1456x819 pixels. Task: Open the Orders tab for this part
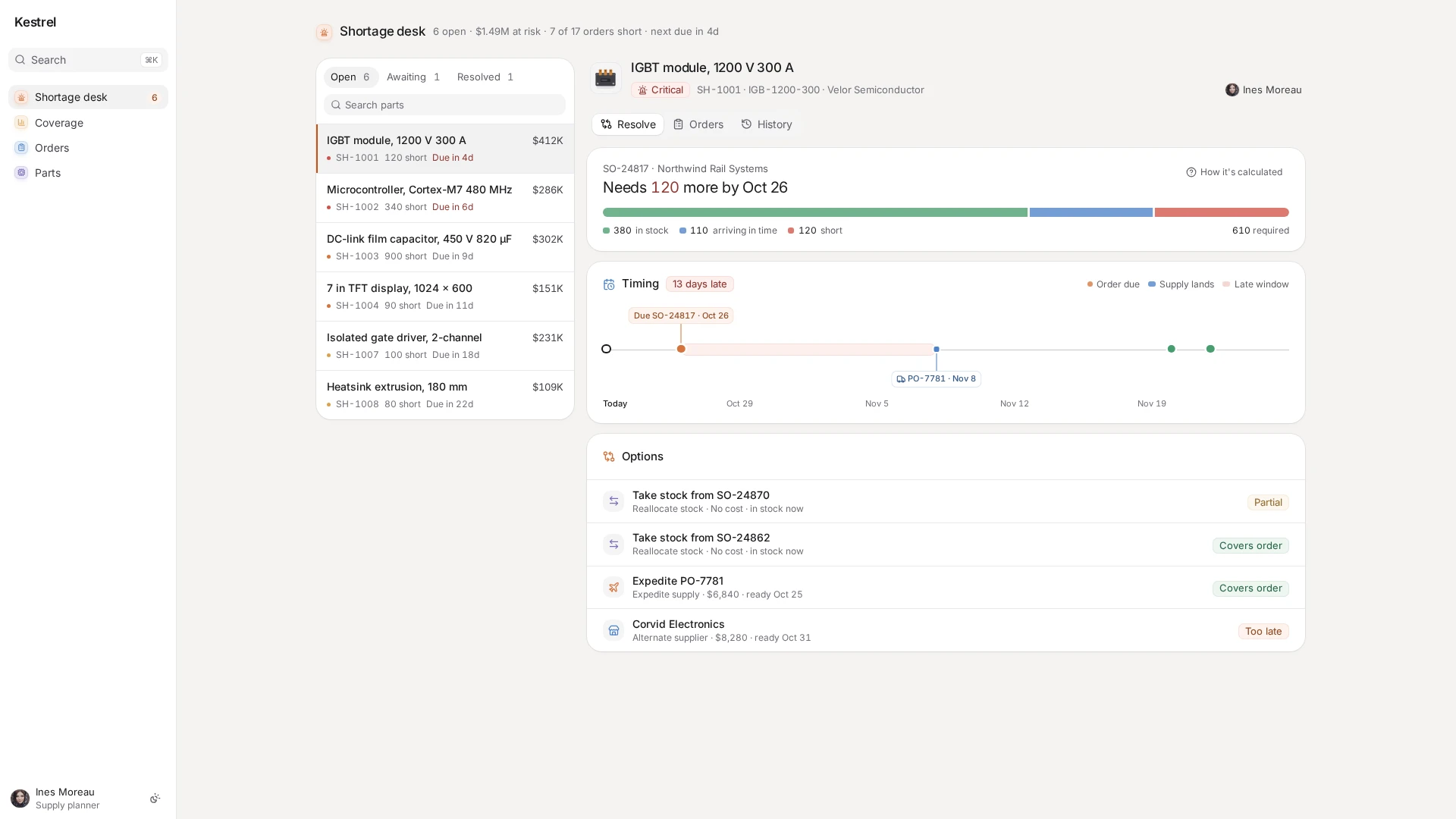click(x=698, y=124)
